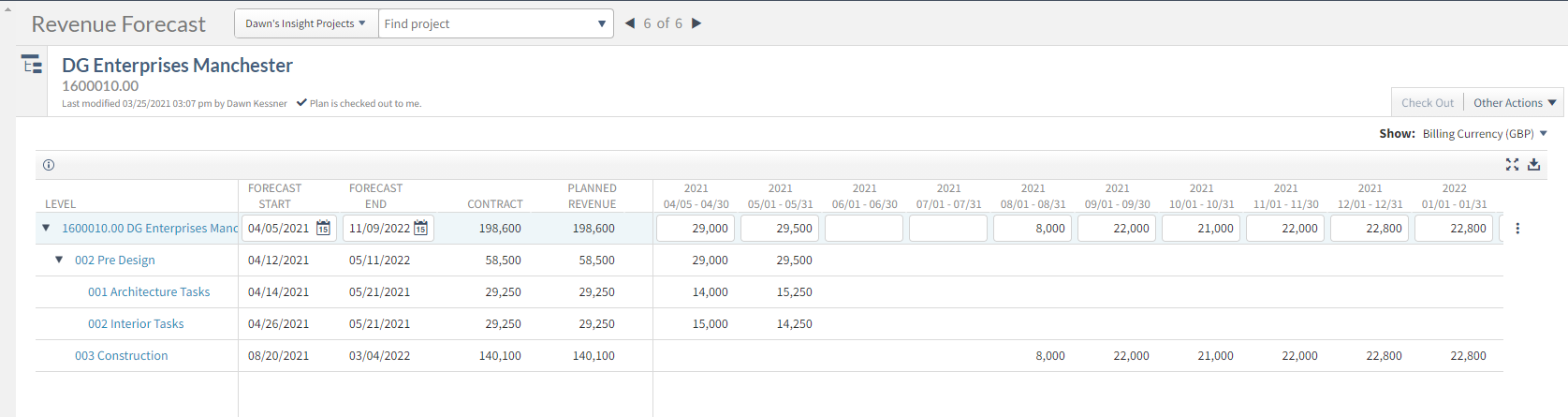Edit 2022 01/01 - 01/31 revenue field
1568x417 pixels.
[1454, 229]
